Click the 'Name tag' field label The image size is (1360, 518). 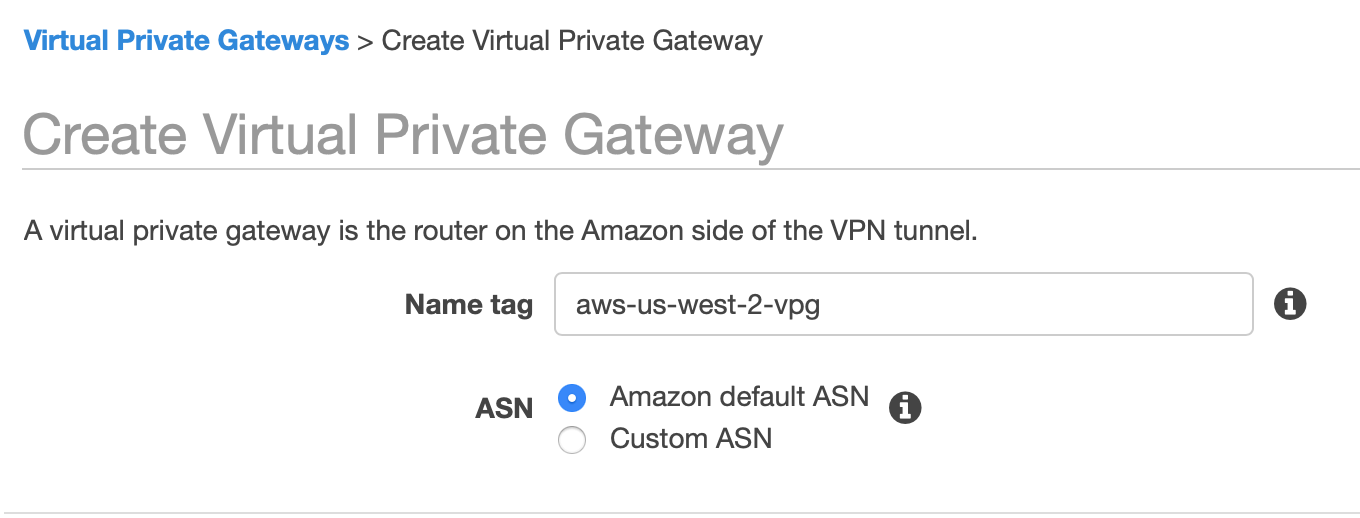point(468,305)
